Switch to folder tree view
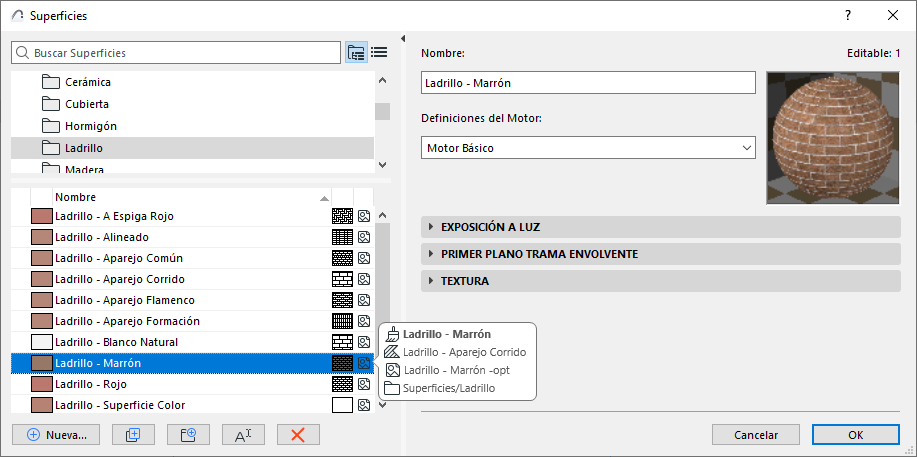917x457 pixels. pos(356,52)
